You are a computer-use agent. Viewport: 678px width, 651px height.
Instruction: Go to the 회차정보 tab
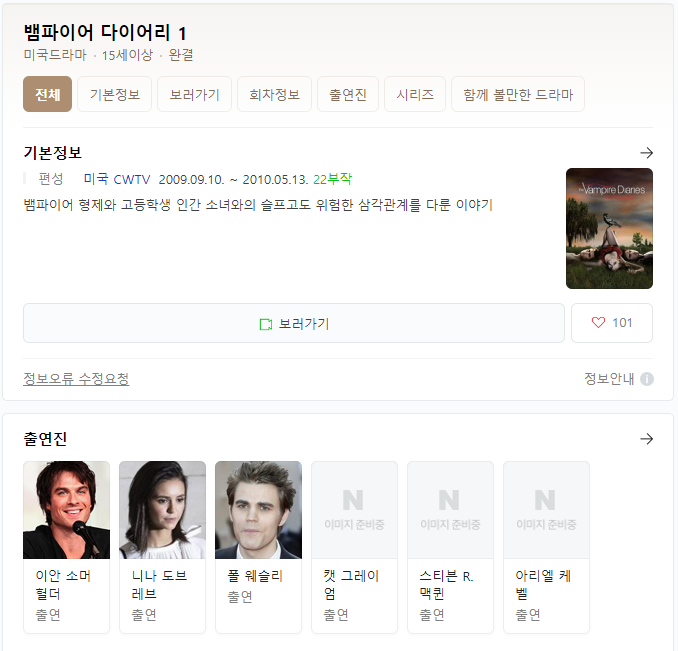[x=274, y=95]
